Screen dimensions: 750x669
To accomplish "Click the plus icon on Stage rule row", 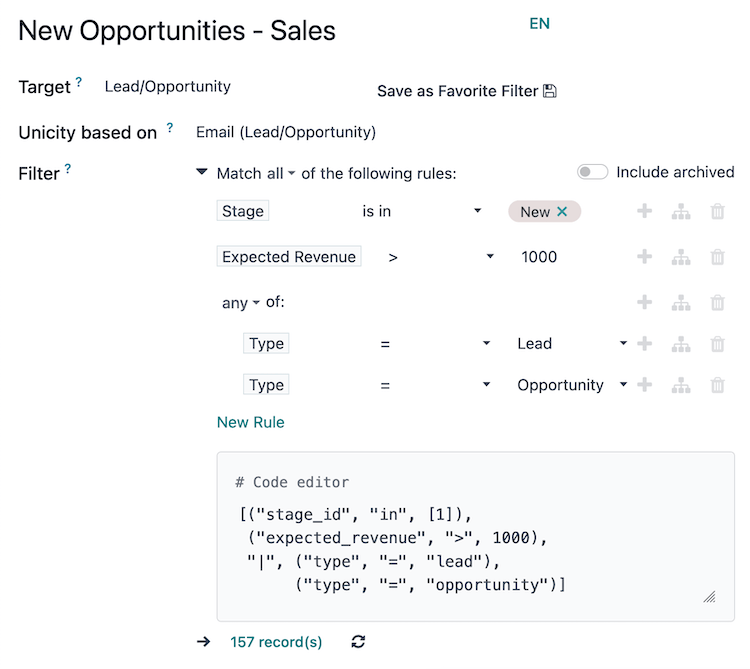I will tap(645, 211).
